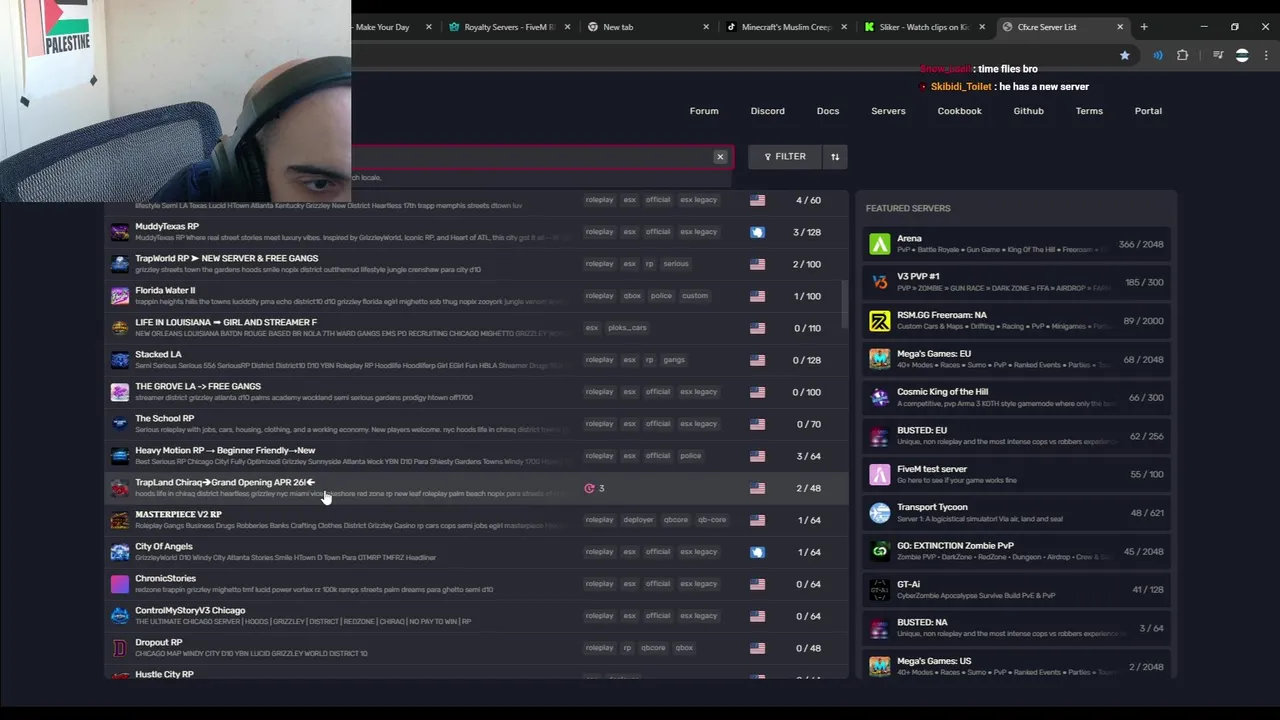Open the MuddyTexas RP server icon
Image resolution: width=1280 pixels, height=720 pixels.
120,232
